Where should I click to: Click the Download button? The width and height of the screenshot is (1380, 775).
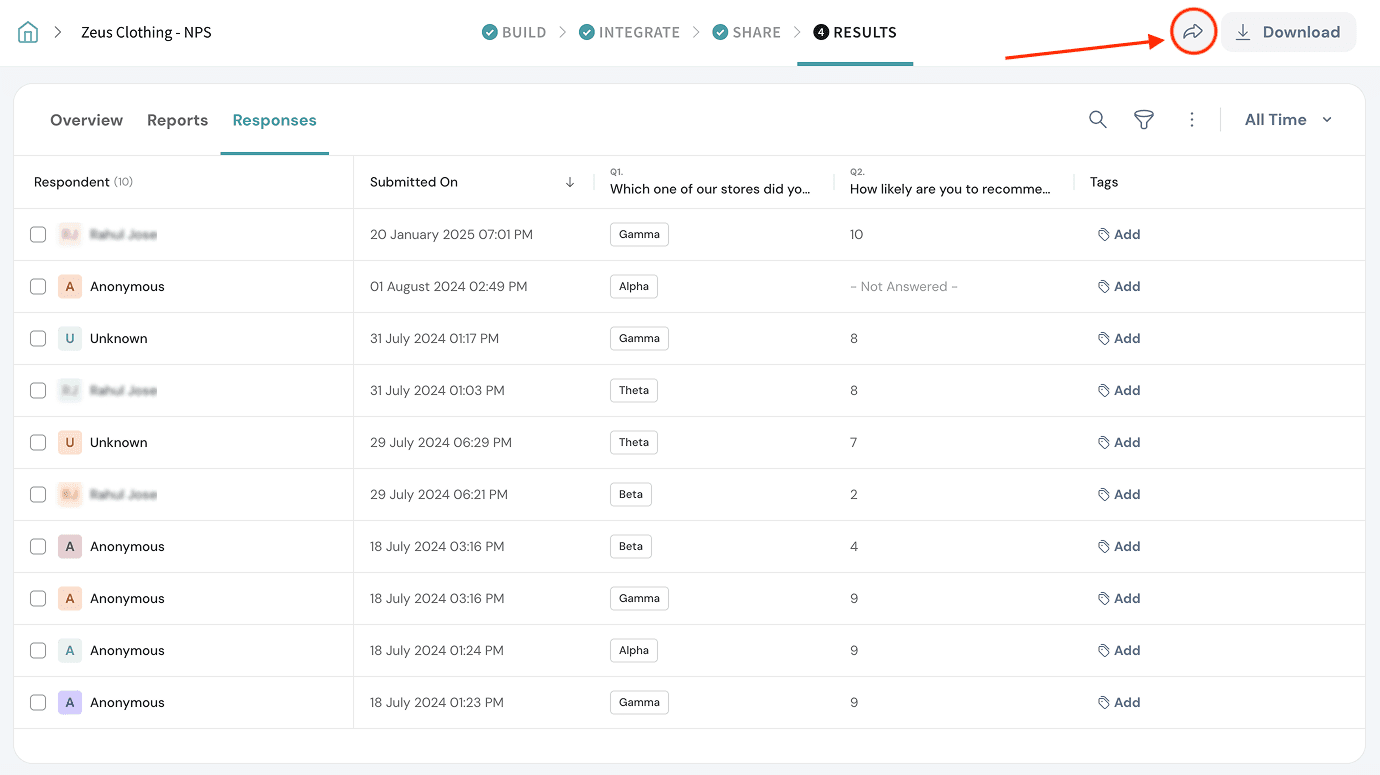pos(1287,32)
